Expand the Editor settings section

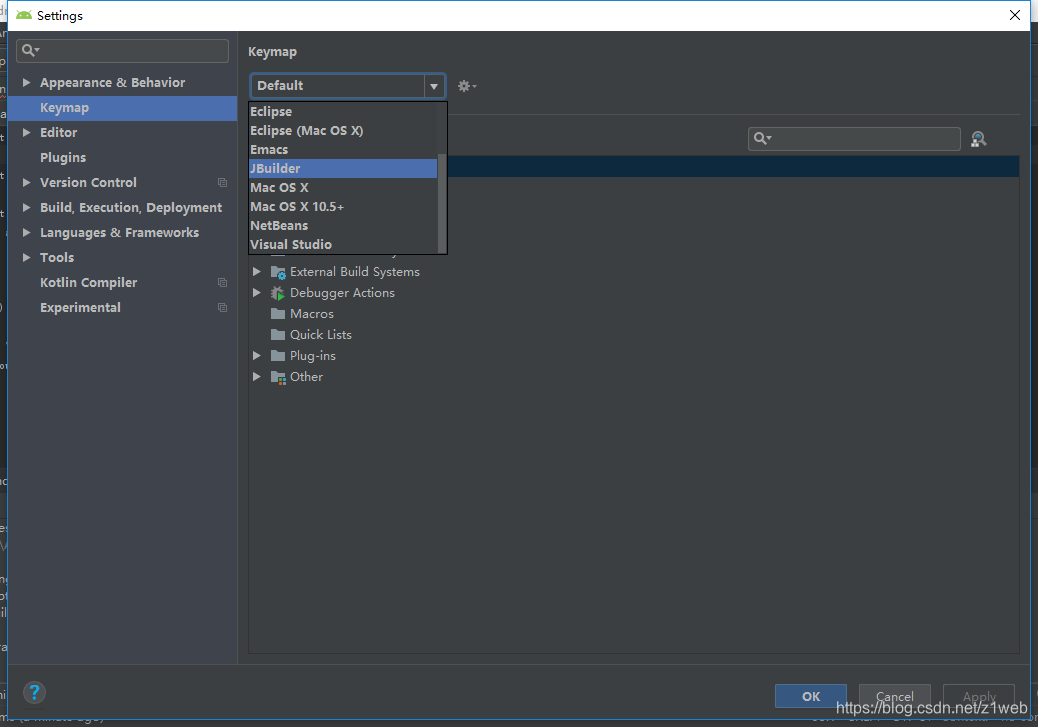tap(26, 132)
